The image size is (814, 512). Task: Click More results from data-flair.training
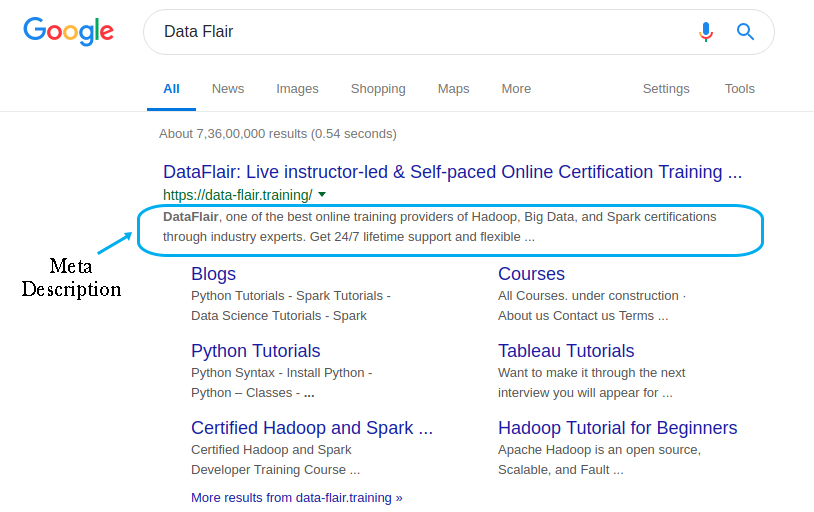click(296, 497)
